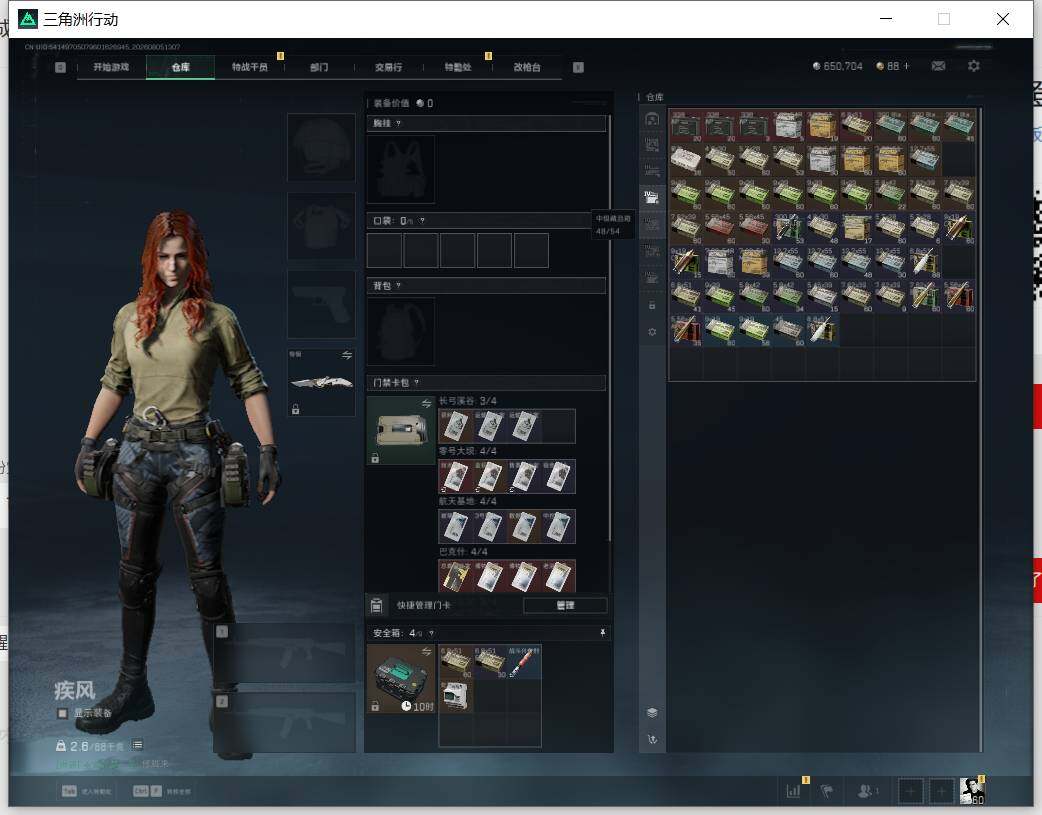Select the empty pistol slot
This screenshot has width=1042, height=815.
[321, 304]
